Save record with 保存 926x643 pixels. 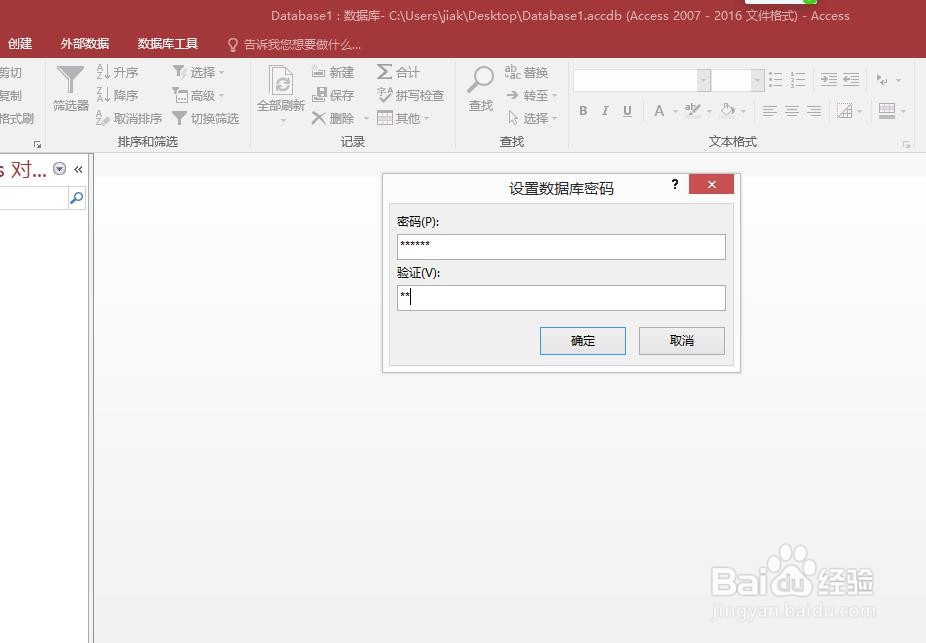pos(333,95)
